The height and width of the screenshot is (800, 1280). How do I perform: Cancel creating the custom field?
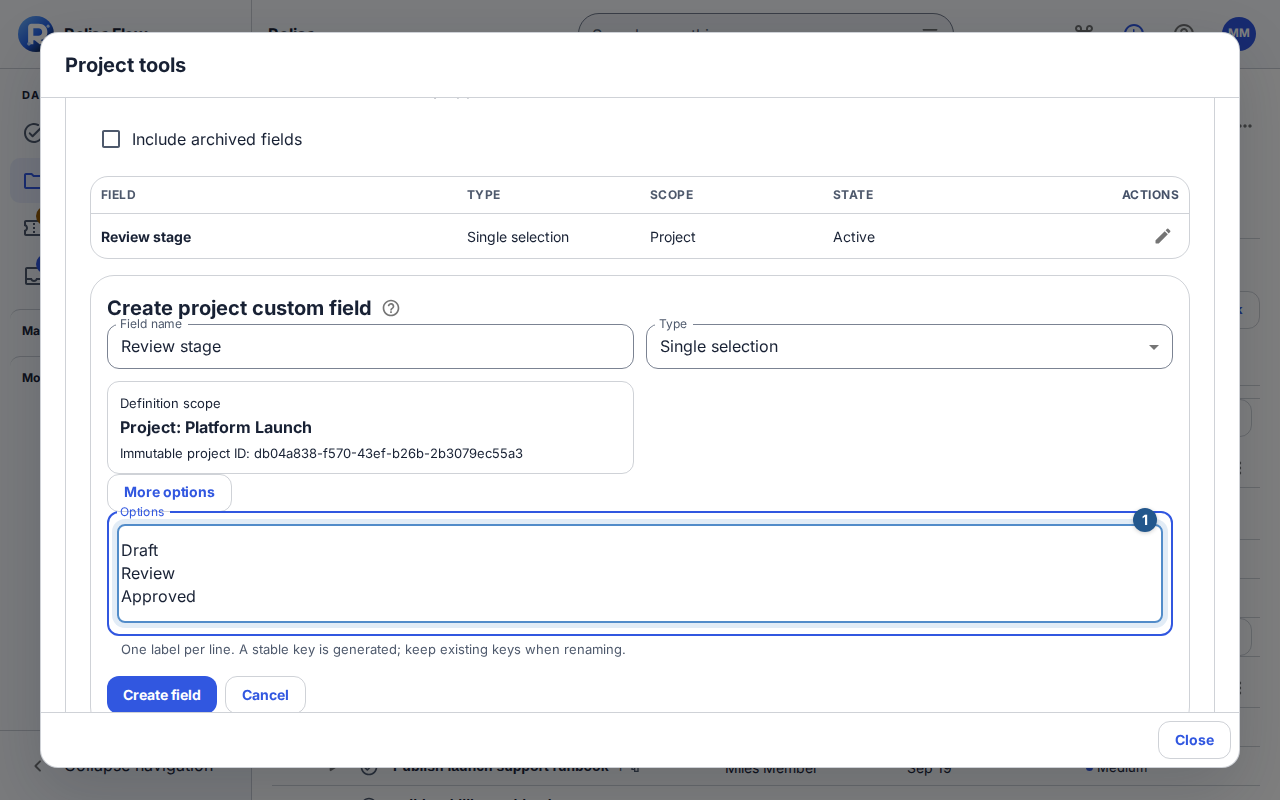(265, 695)
